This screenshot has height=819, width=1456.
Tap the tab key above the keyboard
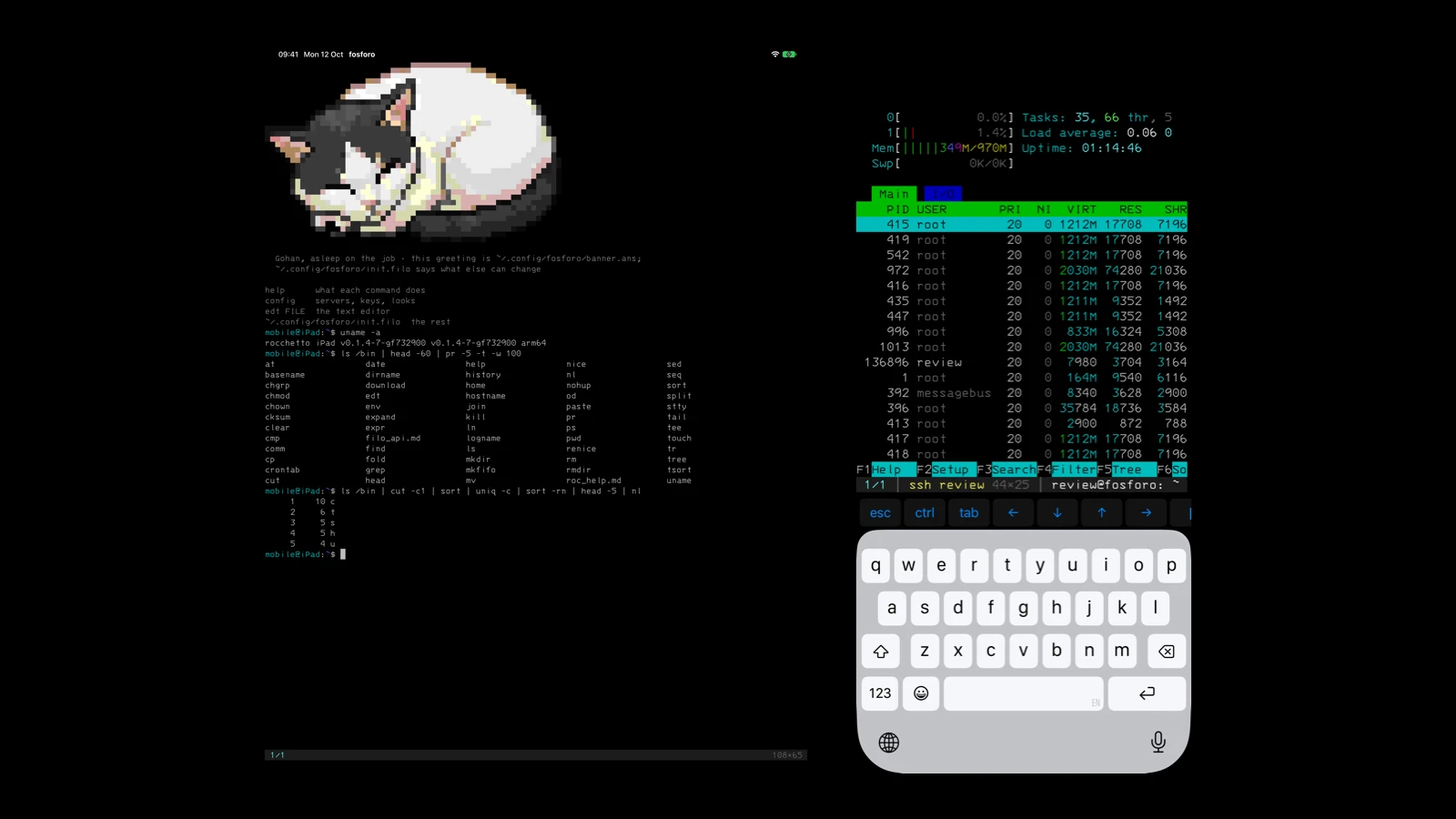(x=969, y=512)
